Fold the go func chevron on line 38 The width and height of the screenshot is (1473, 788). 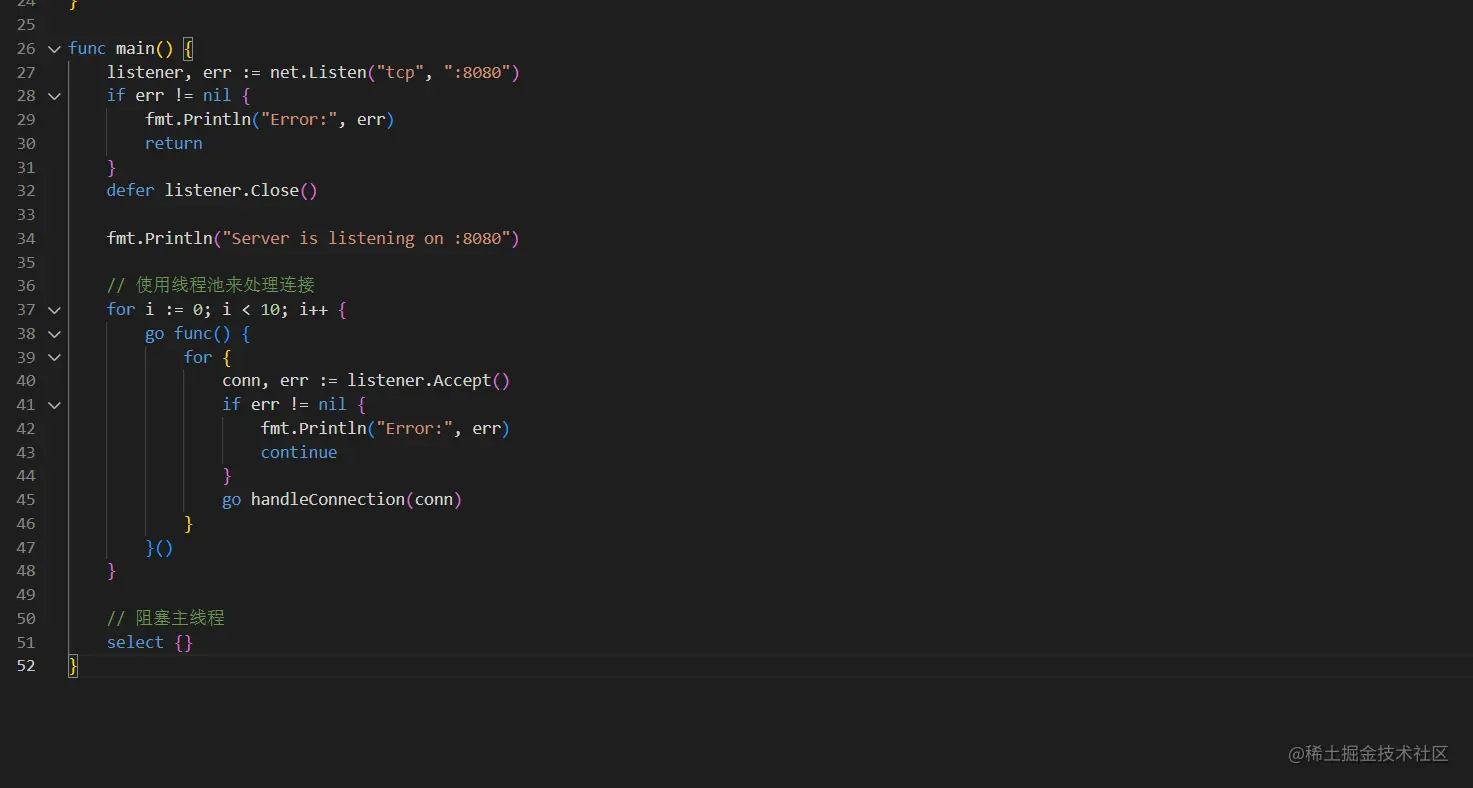coord(54,334)
